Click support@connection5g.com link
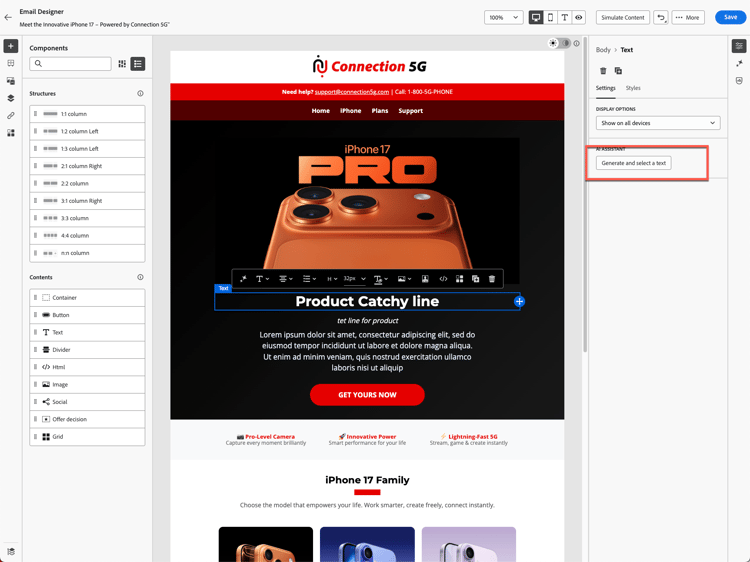The width and height of the screenshot is (750, 562). [x=352, y=92]
